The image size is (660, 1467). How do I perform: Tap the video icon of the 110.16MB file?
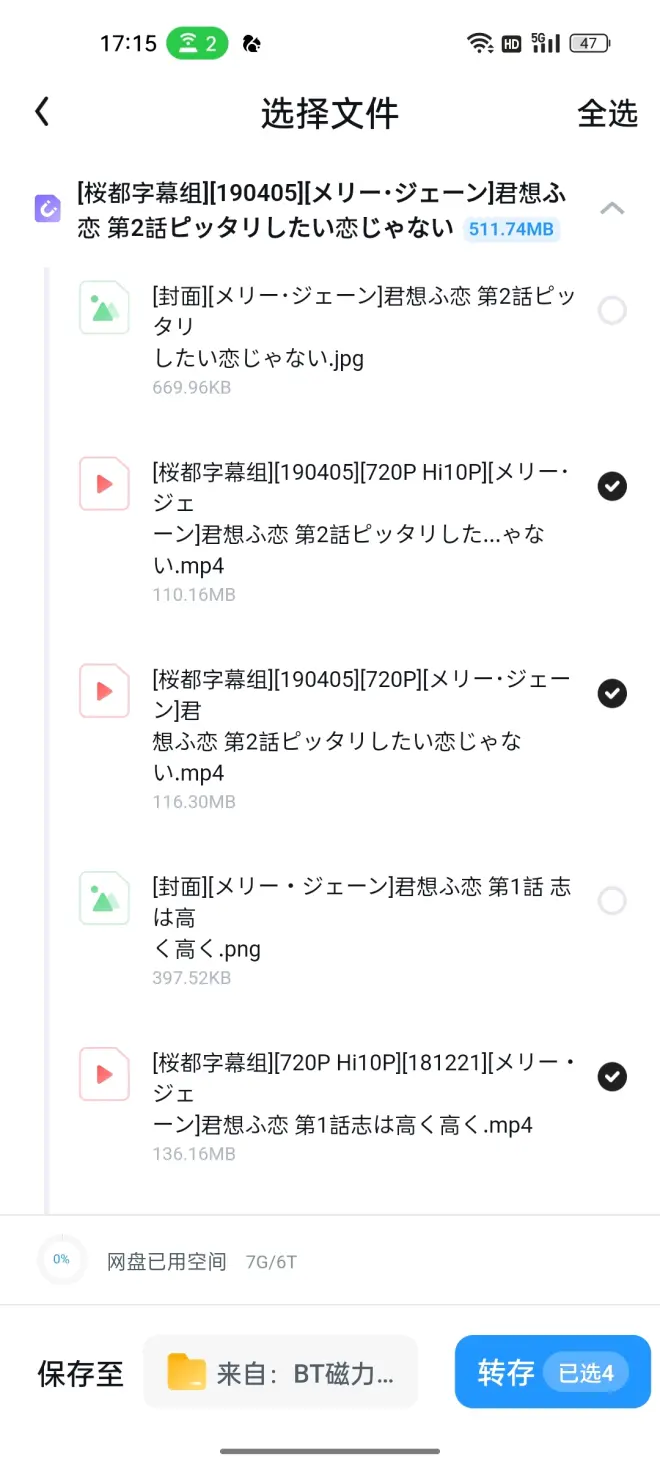(x=104, y=484)
